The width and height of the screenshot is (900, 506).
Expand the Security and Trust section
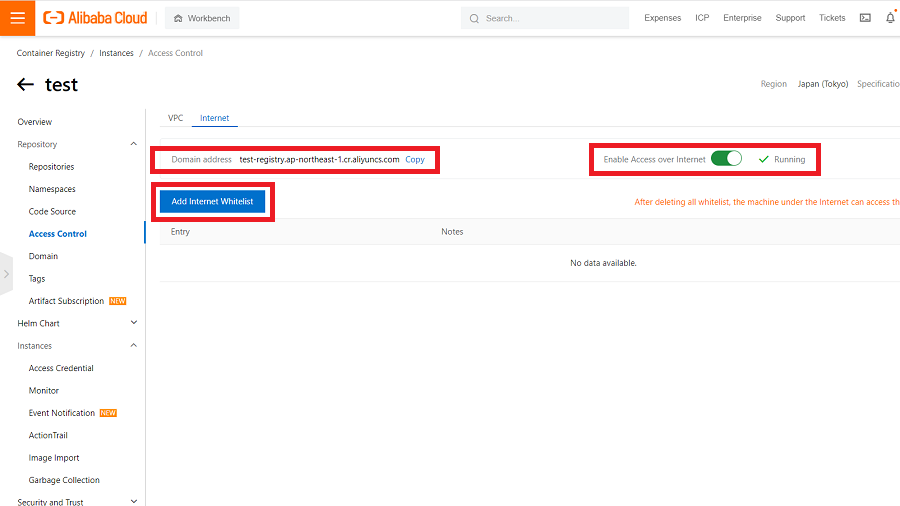pos(134,501)
